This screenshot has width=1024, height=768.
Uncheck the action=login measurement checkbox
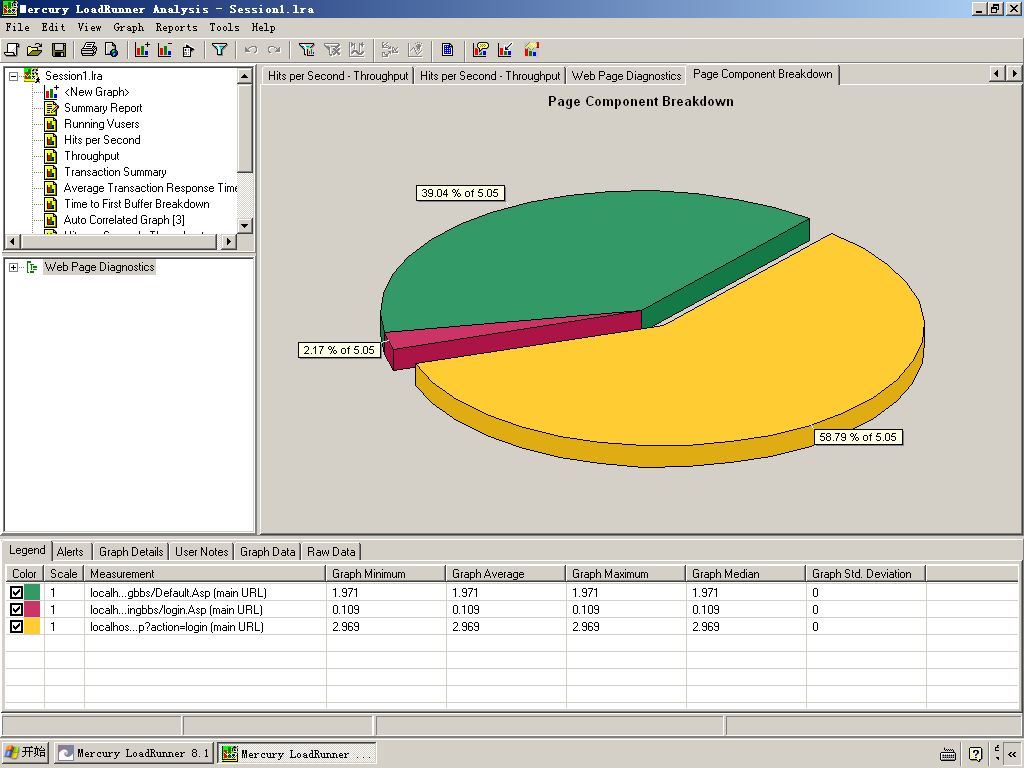pos(16,626)
